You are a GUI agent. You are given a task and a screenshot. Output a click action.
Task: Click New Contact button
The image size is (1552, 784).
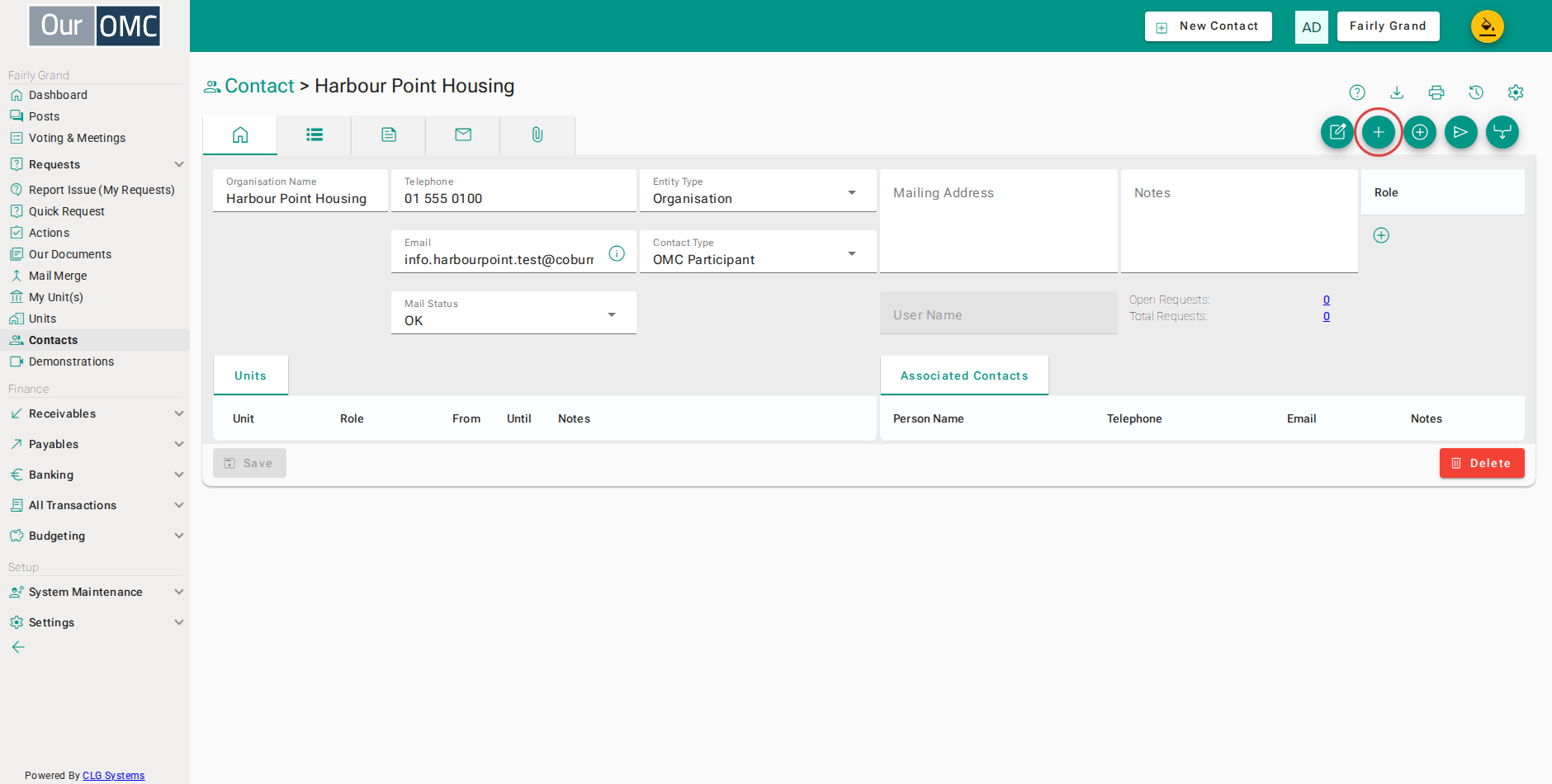tap(1209, 26)
